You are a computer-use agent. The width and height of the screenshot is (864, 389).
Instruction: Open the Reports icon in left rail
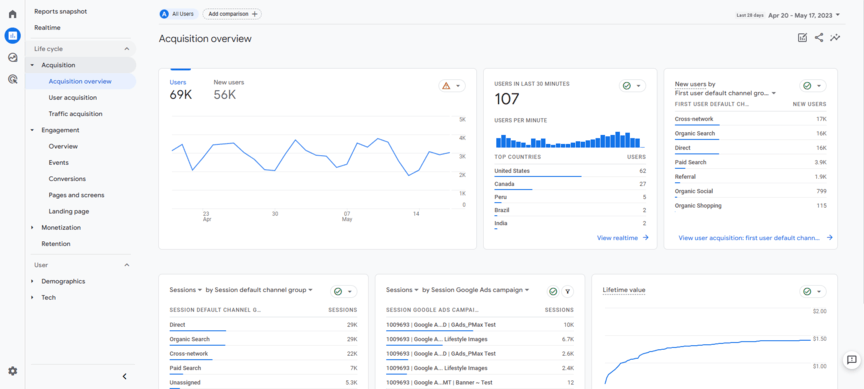tap(12, 36)
